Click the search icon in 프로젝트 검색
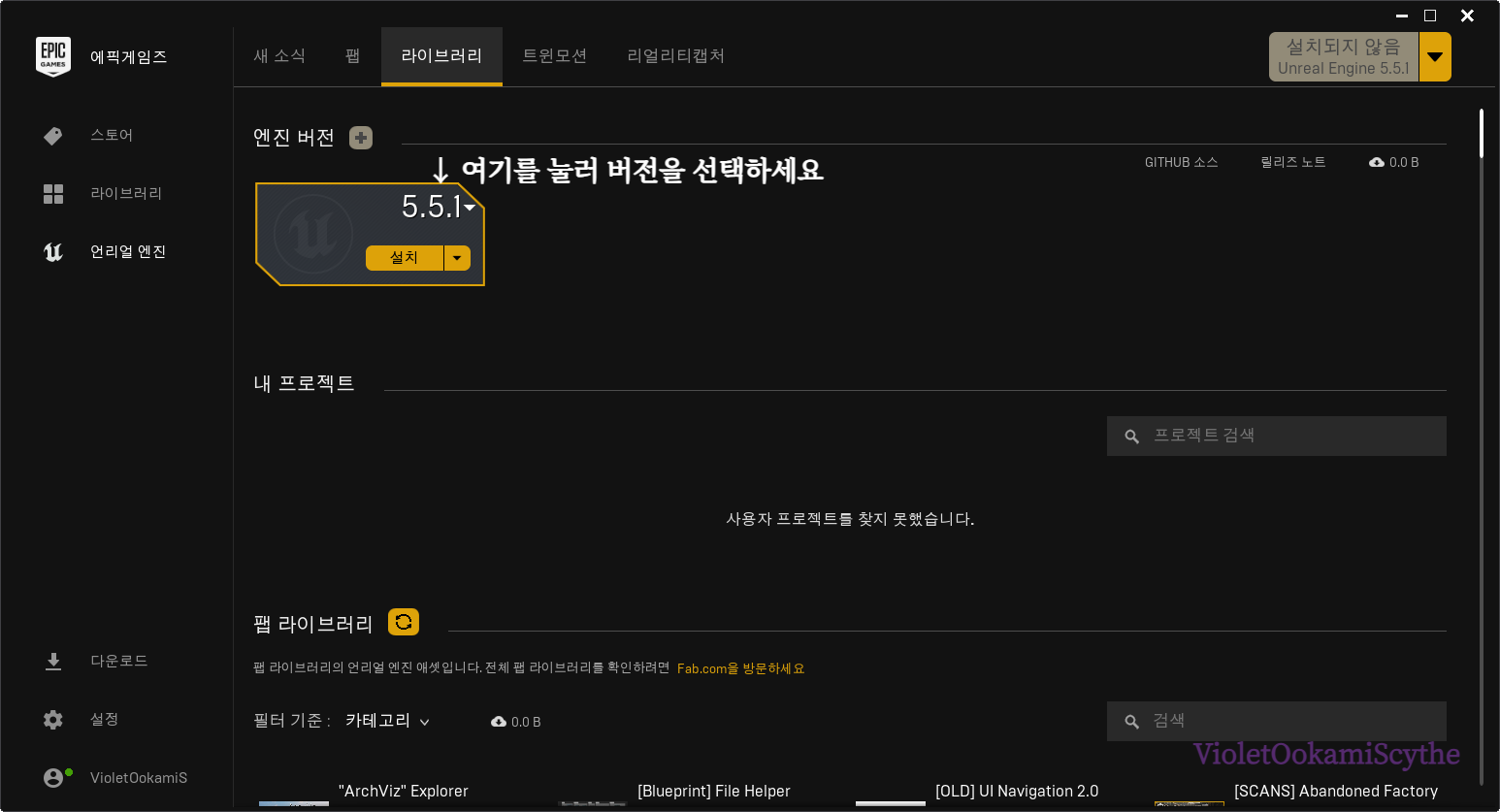This screenshot has width=1500, height=812. (x=1131, y=437)
